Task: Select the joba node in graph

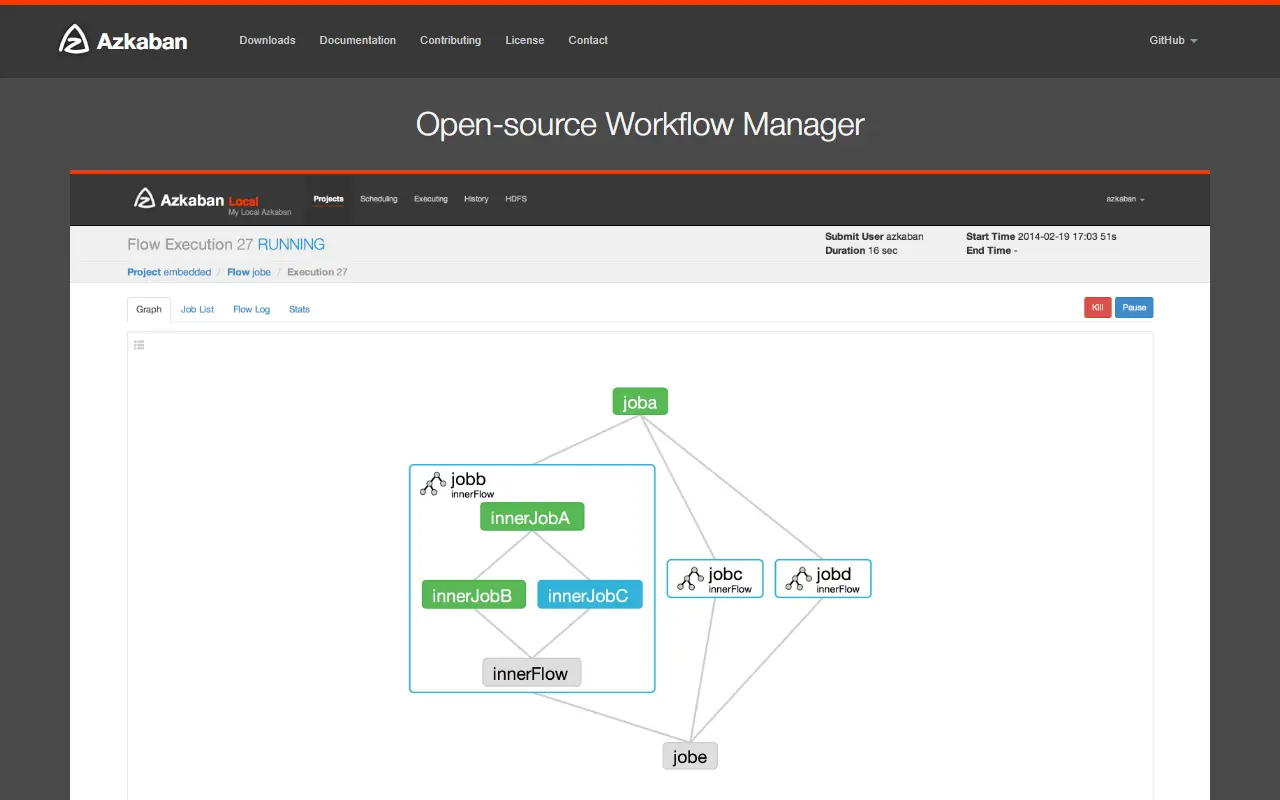Action: tap(640, 402)
